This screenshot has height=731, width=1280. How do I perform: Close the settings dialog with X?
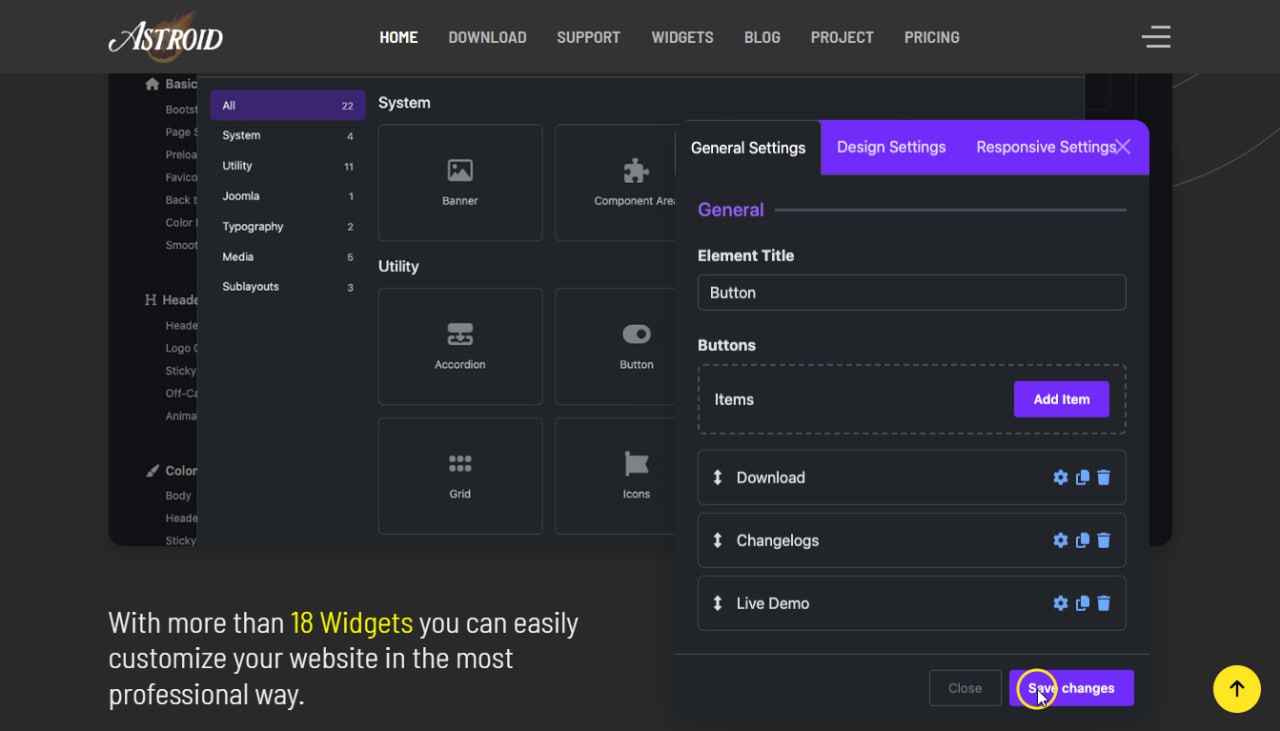click(x=1123, y=147)
